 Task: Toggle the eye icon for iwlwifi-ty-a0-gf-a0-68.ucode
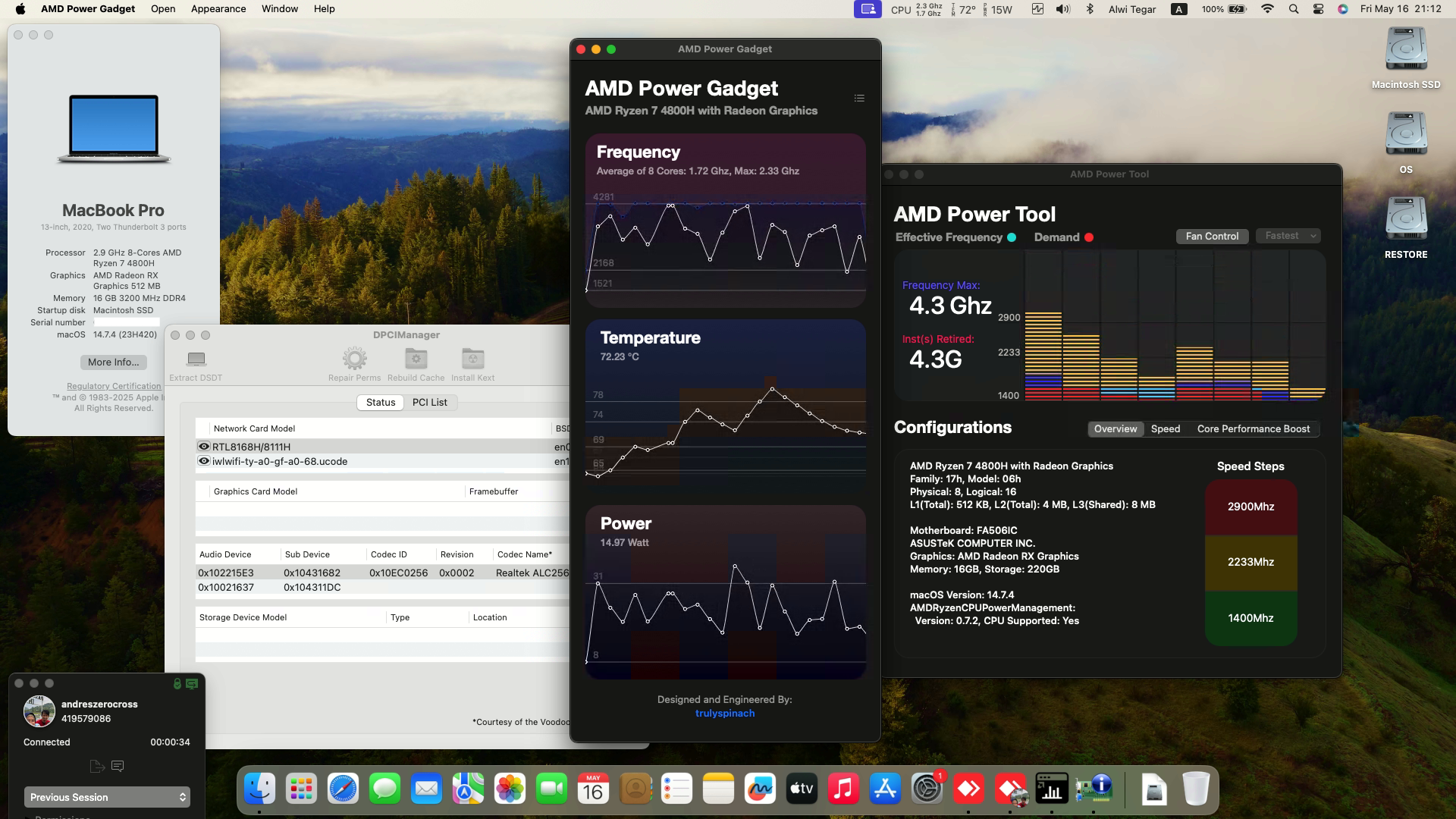coord(203,461)
